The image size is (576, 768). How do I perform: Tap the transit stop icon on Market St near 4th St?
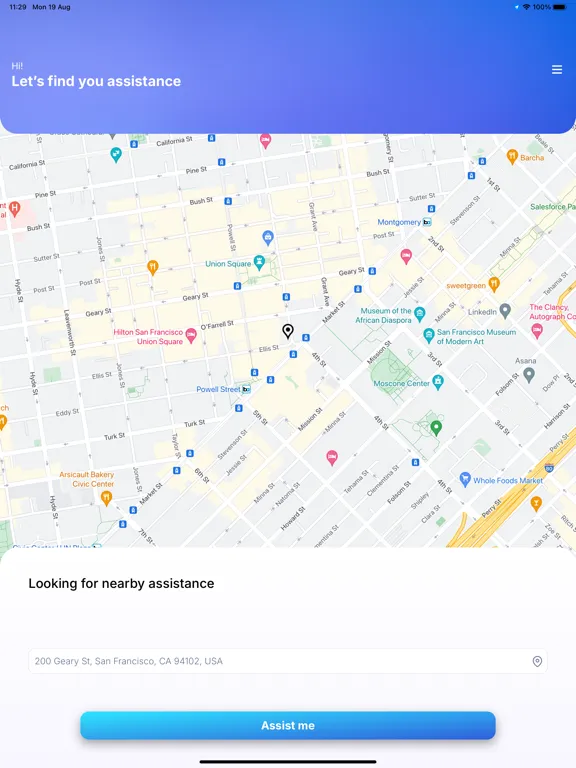tap(306, 337)
